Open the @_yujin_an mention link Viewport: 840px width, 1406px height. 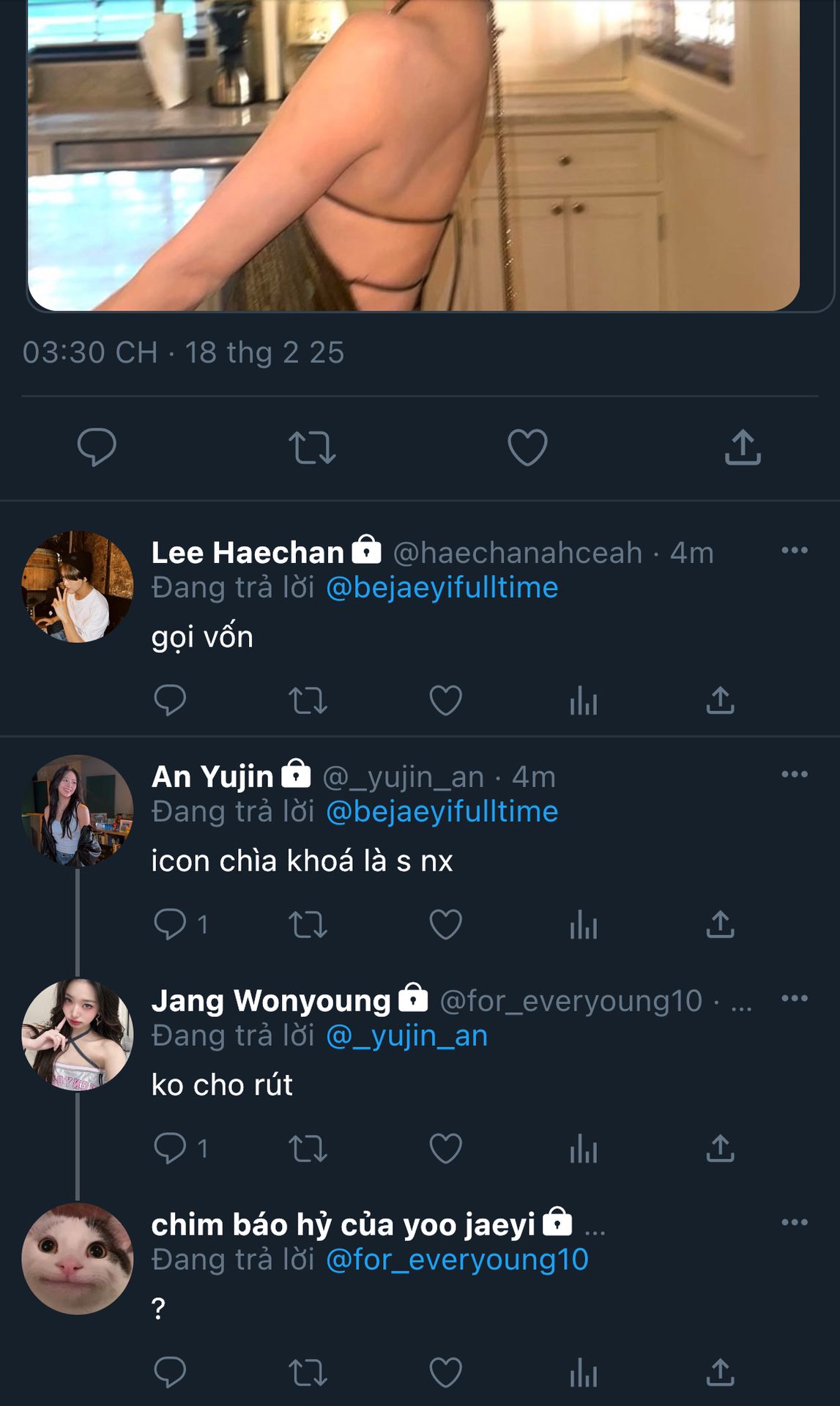pyautogui.click(x=406, y=1036)
